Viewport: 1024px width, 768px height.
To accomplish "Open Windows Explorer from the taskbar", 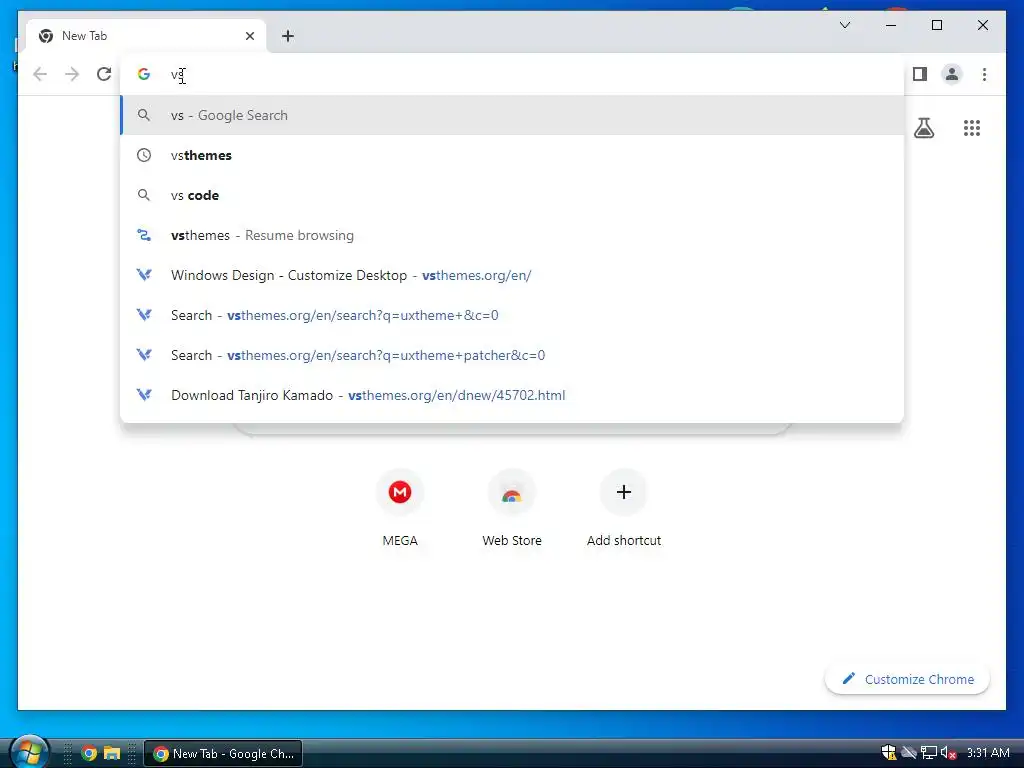I will coord(112,754).
